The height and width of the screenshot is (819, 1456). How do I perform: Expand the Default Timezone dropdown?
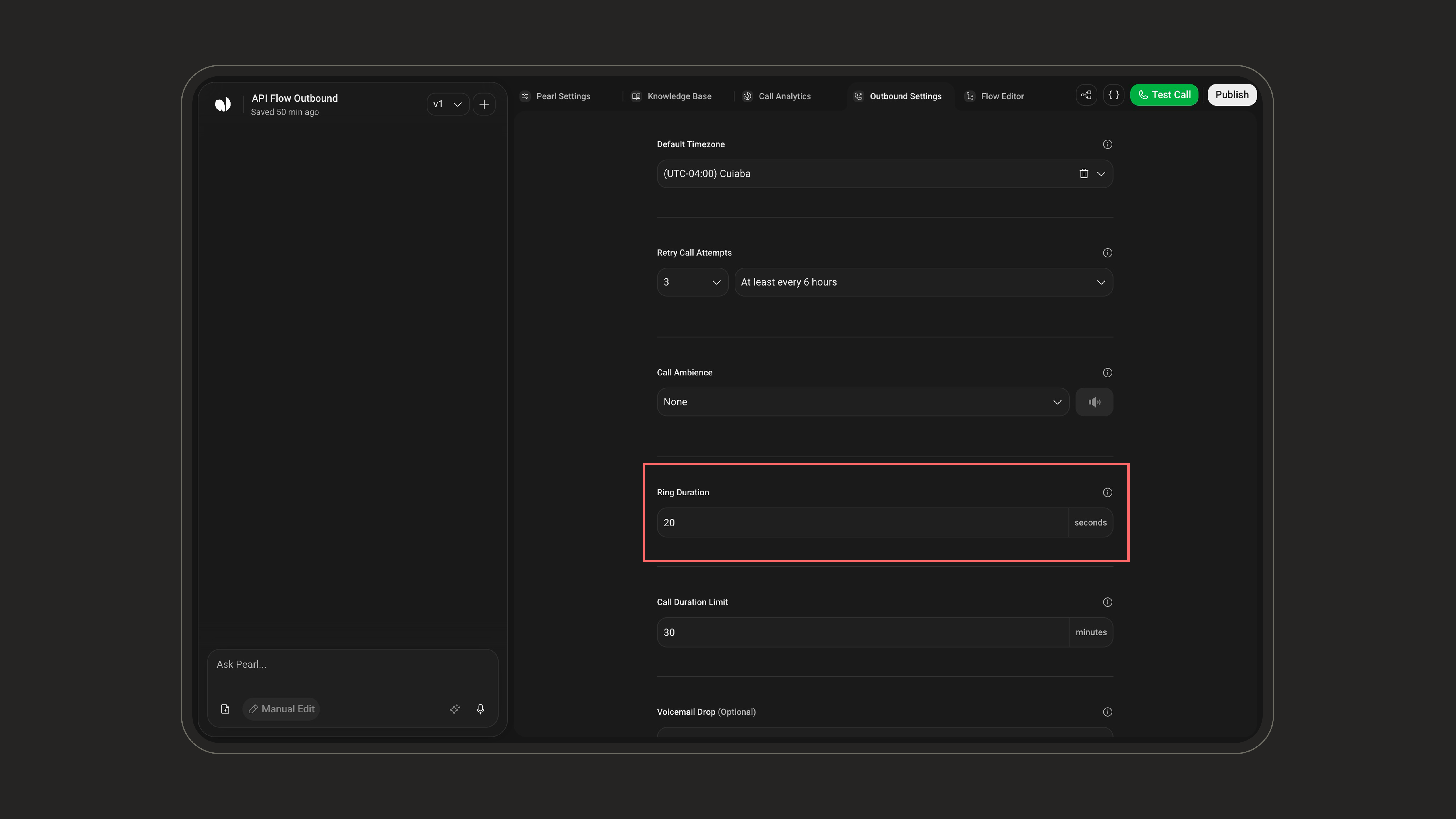[1101, 173]
